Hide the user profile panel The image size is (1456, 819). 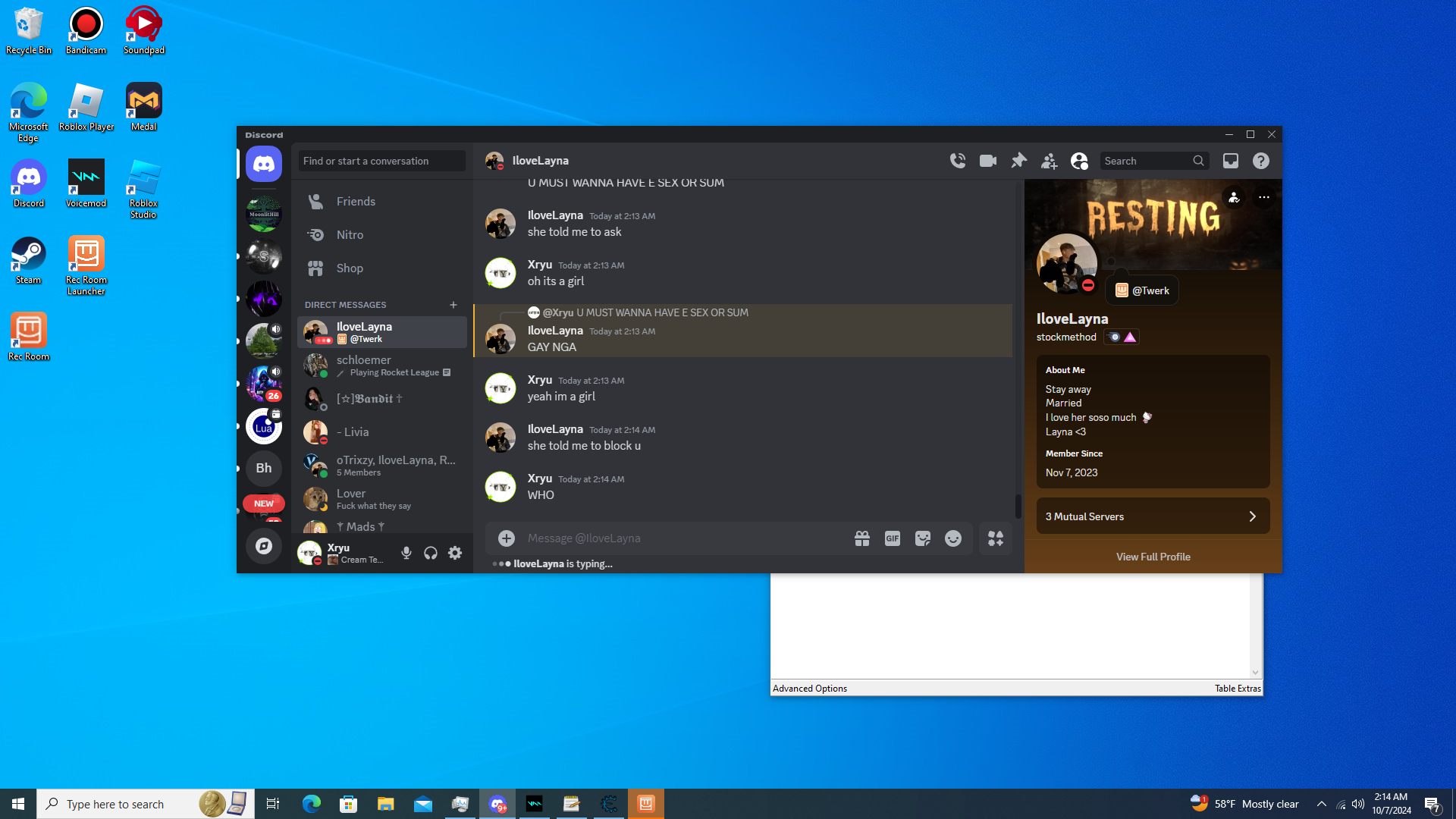1079,161
